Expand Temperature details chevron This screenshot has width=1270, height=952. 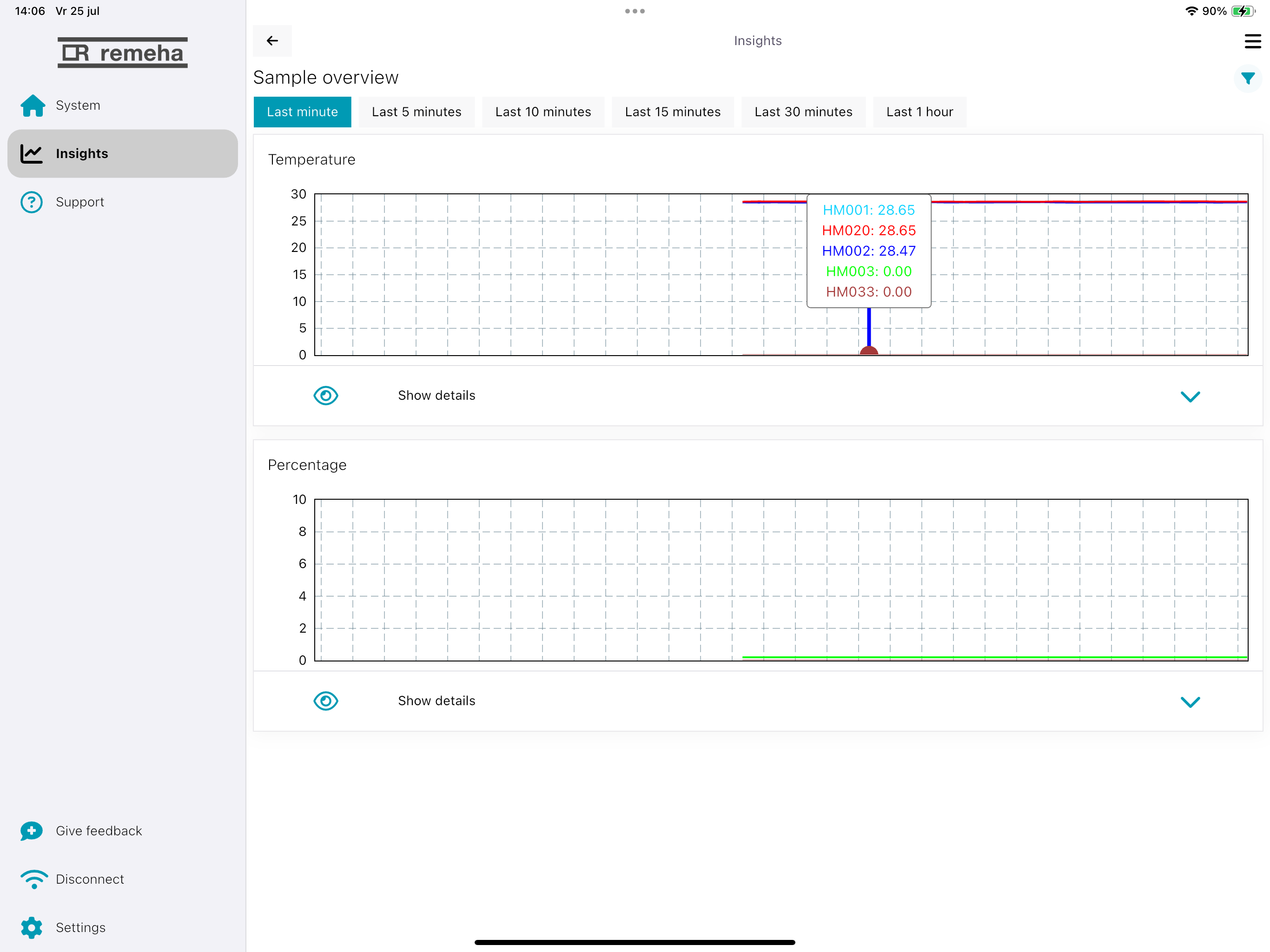coord(1190,397)
